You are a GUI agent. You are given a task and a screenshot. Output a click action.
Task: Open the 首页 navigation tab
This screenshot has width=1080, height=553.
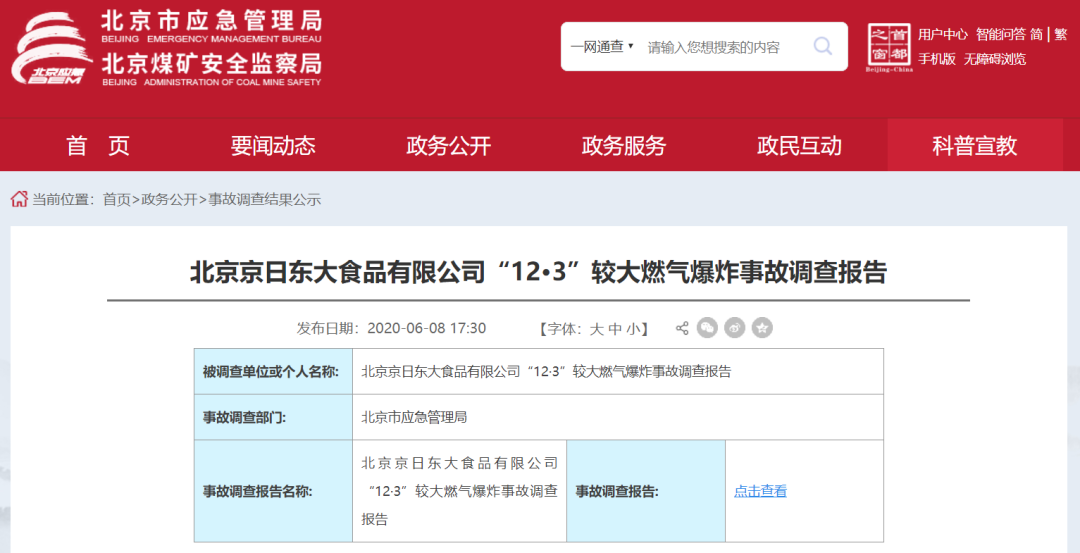pos(98,145)
